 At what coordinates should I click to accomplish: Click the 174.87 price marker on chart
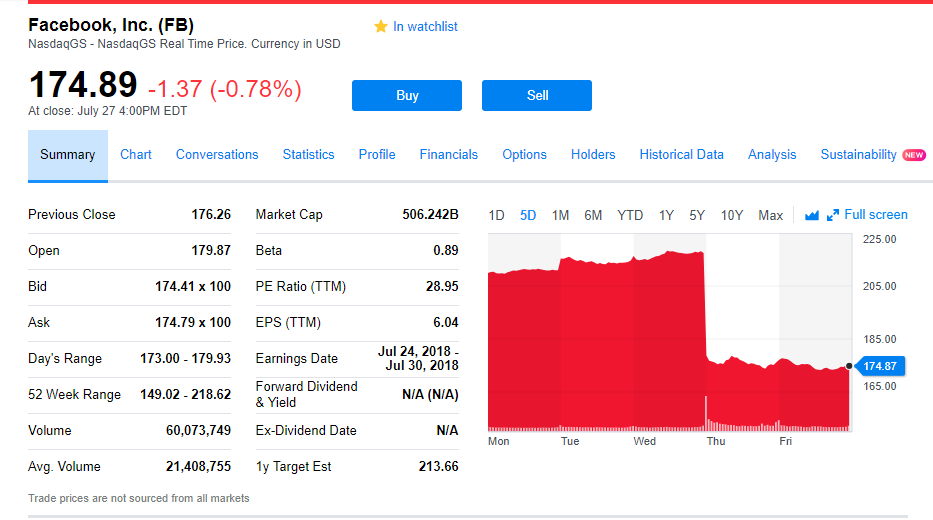pos(878,366)
